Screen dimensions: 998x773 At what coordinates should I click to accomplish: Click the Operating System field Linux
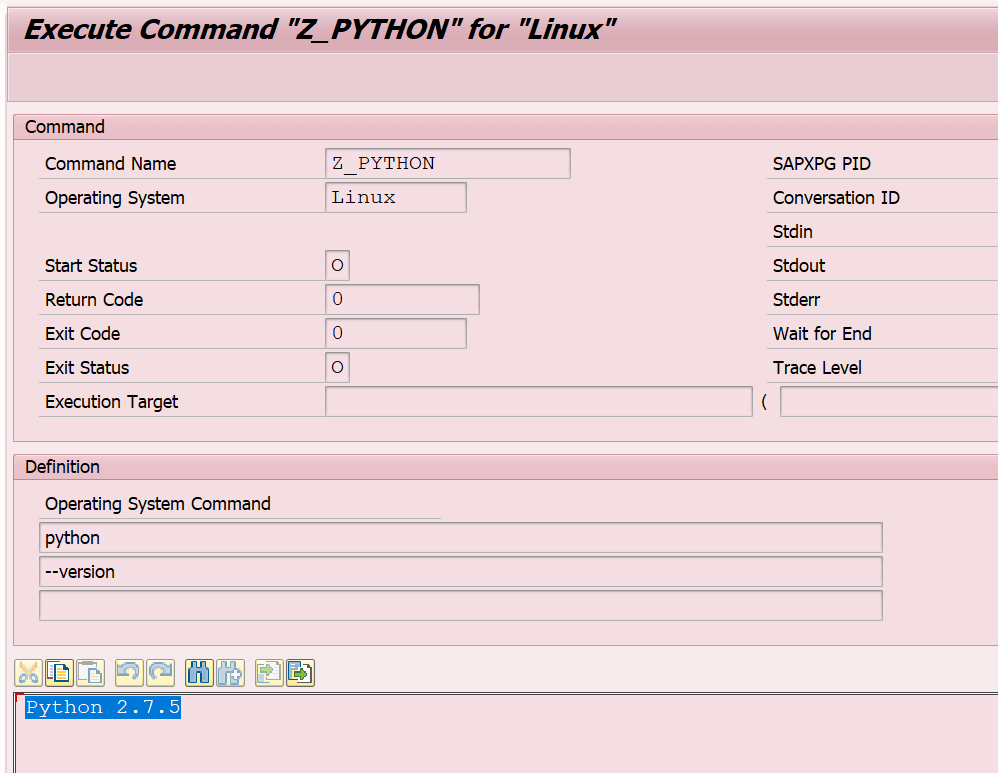pyautogui.click(x=395, y=197)
